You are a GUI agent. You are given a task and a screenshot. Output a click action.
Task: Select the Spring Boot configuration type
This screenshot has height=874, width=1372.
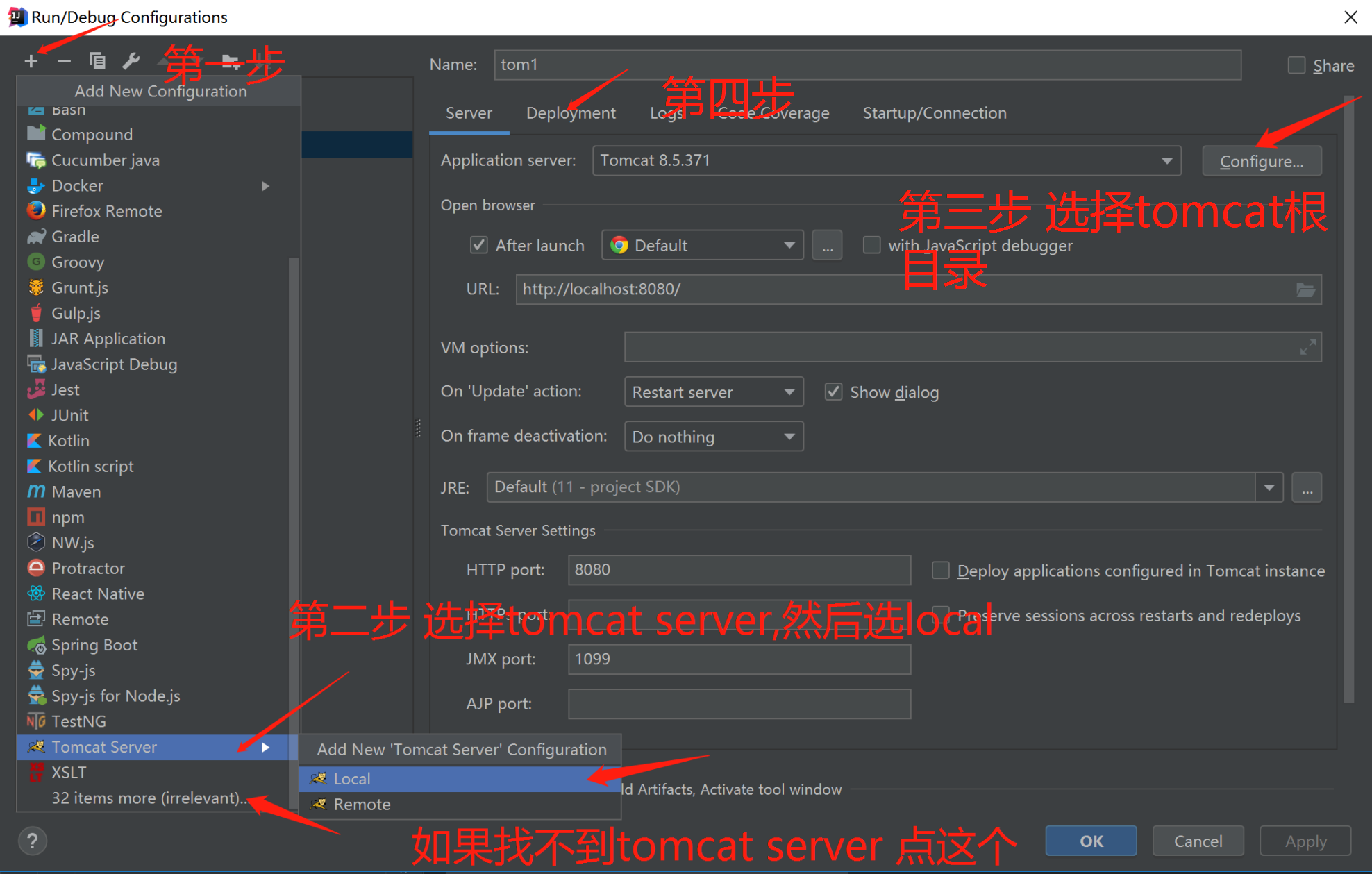click(94, 644)
